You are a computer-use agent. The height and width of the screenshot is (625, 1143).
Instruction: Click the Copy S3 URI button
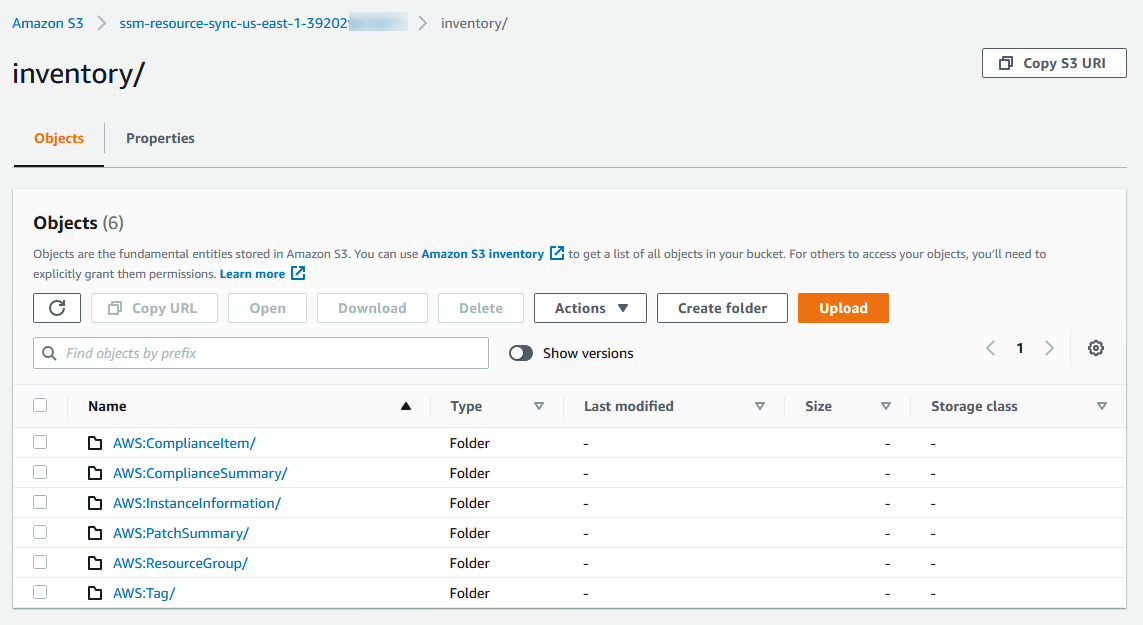(1054, 63)
